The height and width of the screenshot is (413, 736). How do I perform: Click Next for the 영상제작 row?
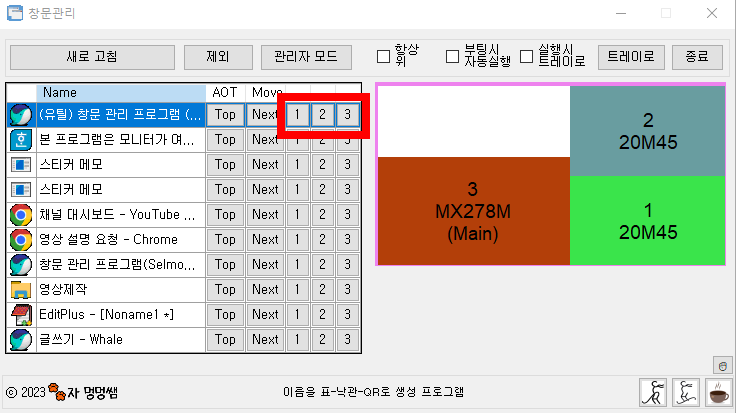(265, 289)
